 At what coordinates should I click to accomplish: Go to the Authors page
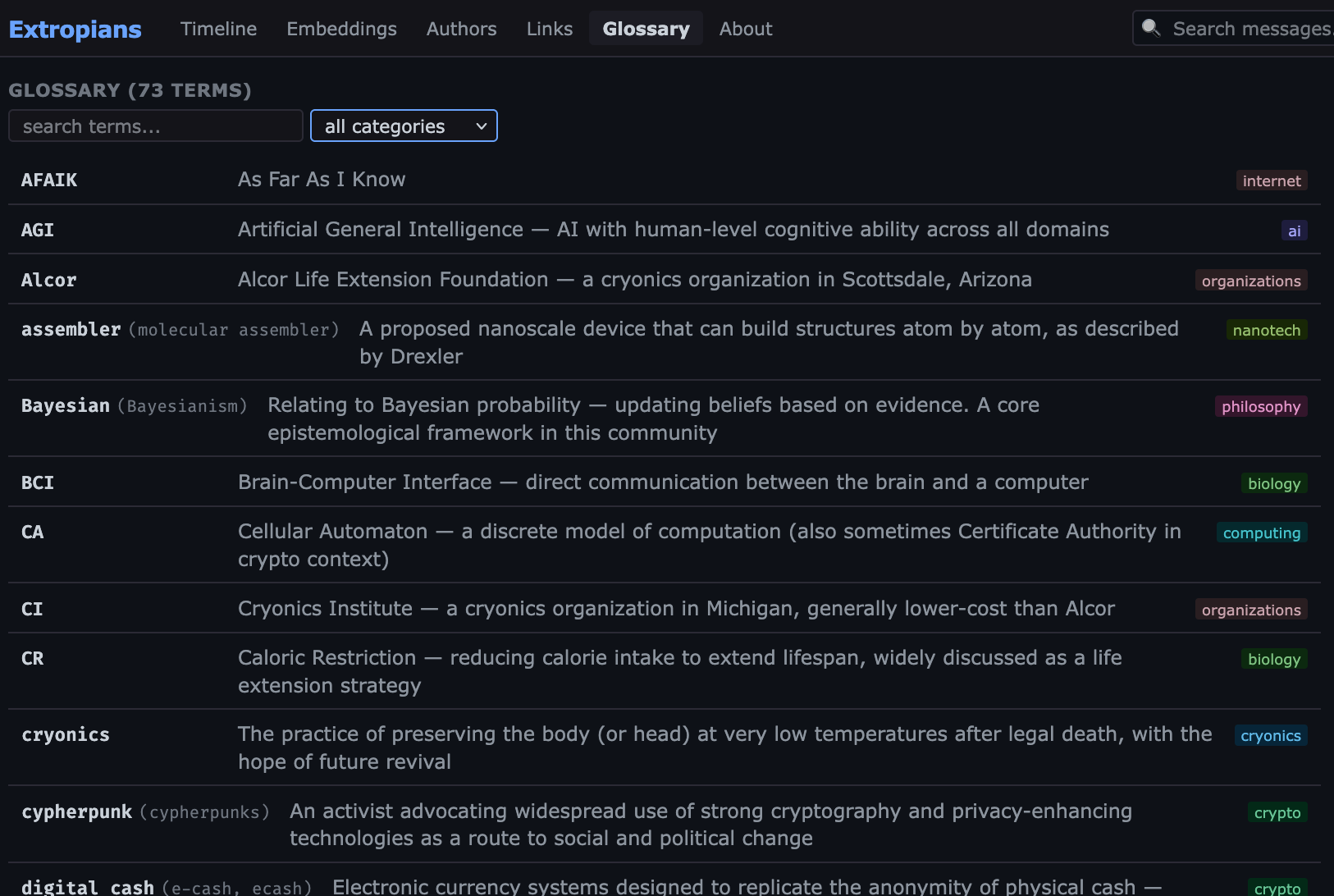click(x=461, y=29)
